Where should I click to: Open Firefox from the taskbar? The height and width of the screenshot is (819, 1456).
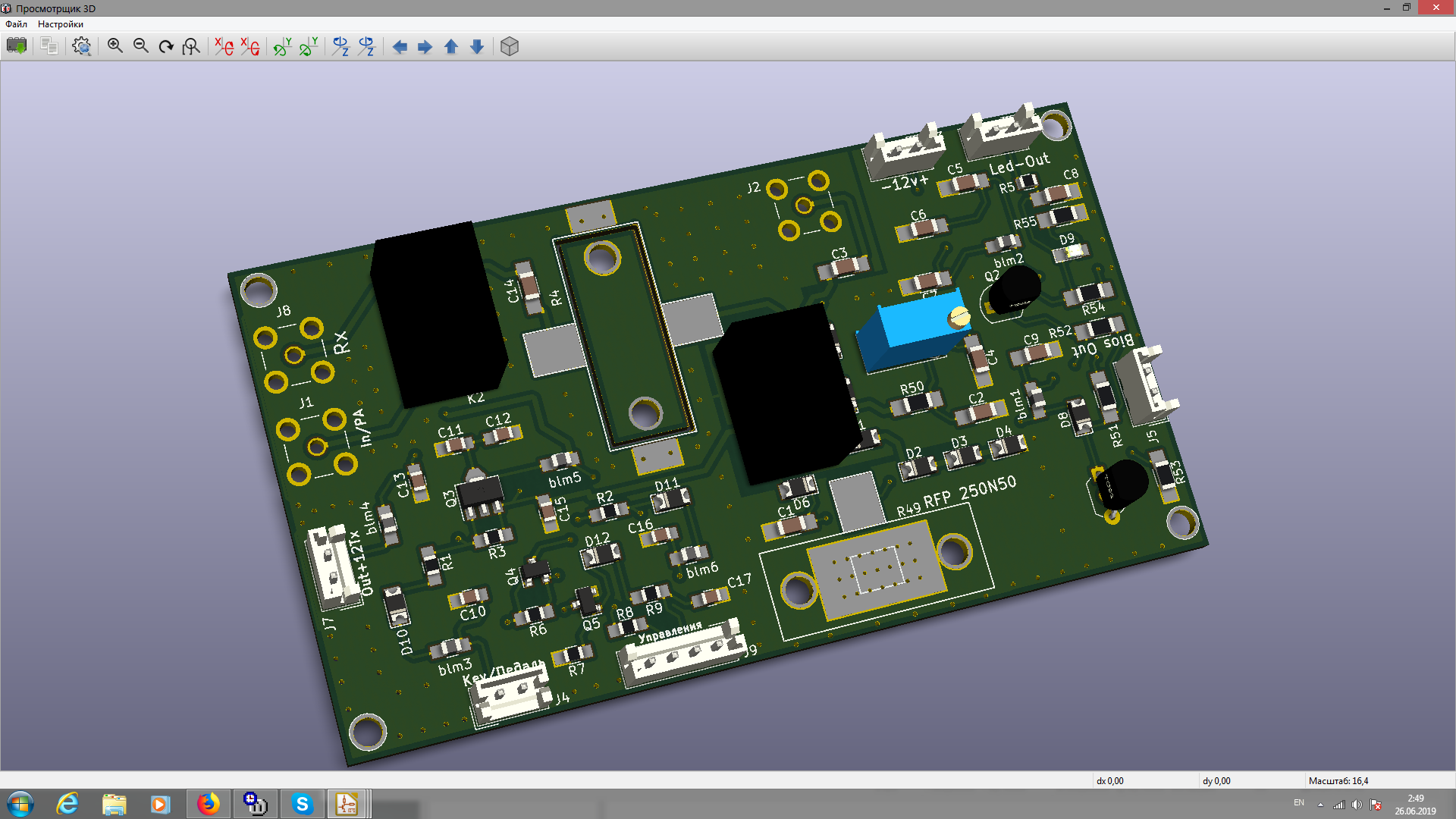(x=208, y=804)
